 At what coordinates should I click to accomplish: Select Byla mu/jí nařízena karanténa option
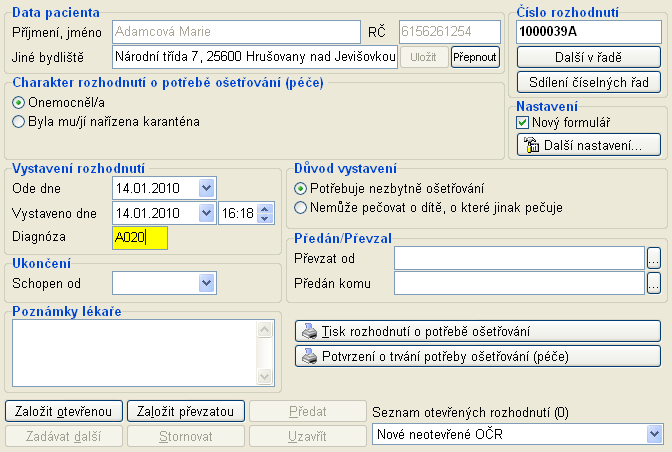coord(19,122)
